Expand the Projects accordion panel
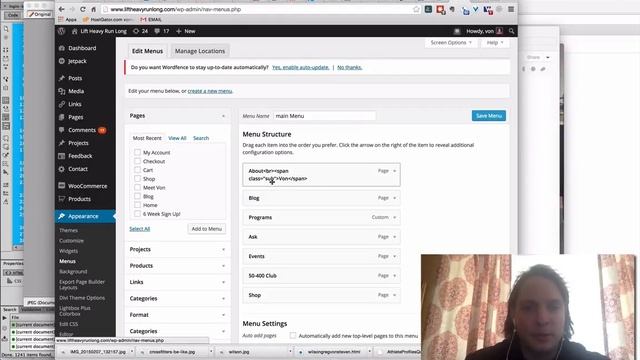Screen dimensions: 640x360 click(178, 249)
